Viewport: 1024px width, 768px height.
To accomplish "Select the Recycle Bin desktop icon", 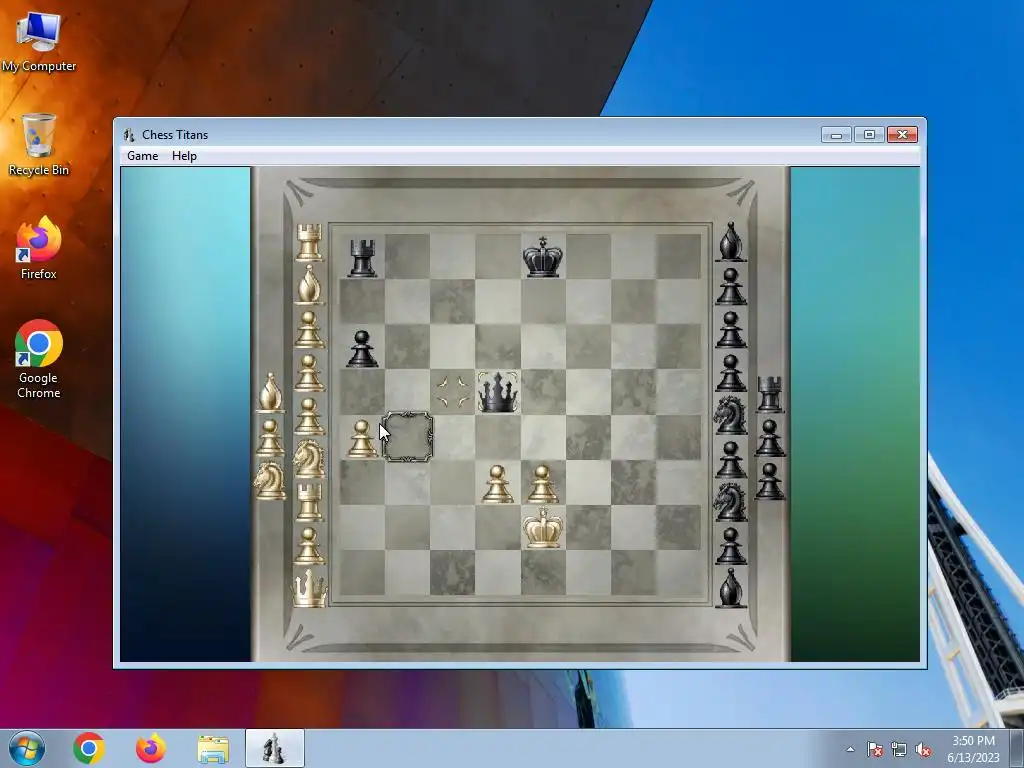I will pyautogui.click(x=39, y=145).
